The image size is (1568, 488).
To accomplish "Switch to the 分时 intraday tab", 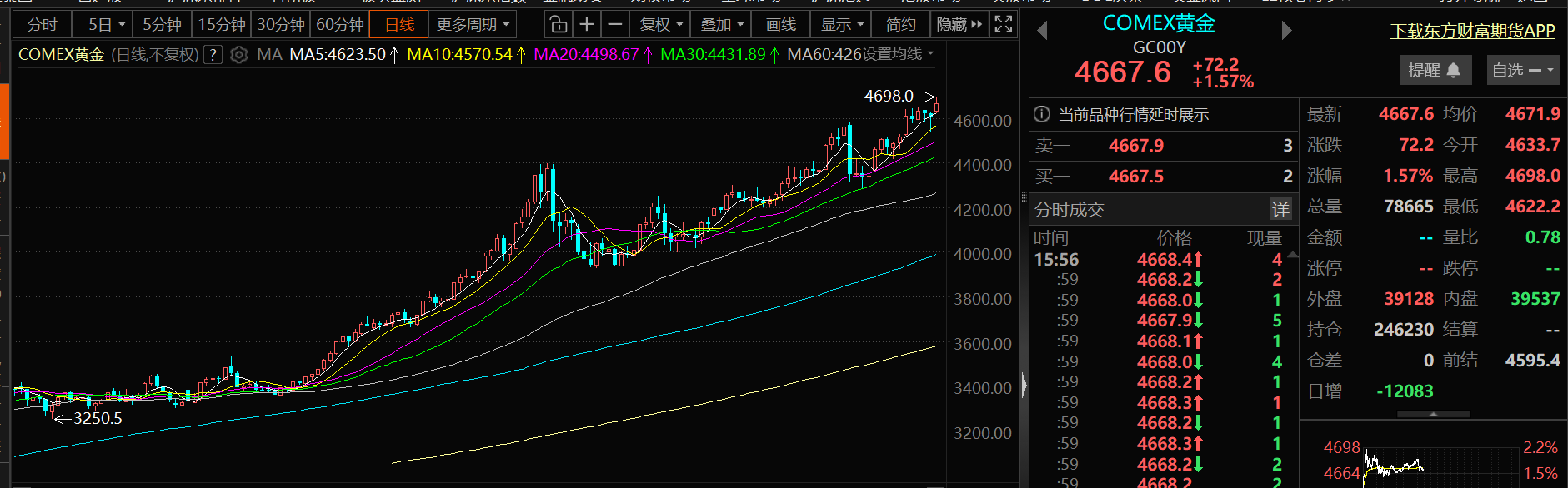I will coord(42,25).
